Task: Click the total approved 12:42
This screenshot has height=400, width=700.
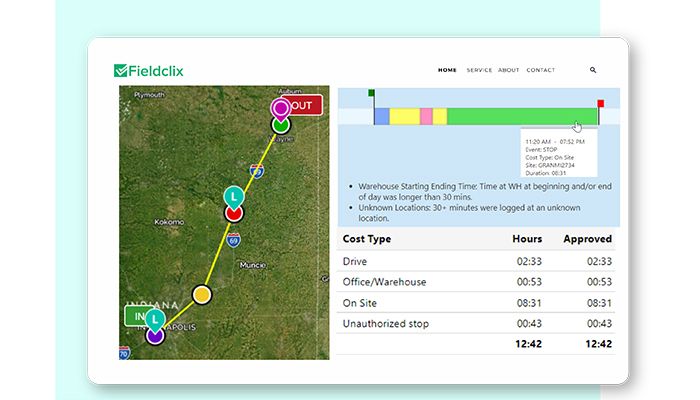Action: click(599, 344)
